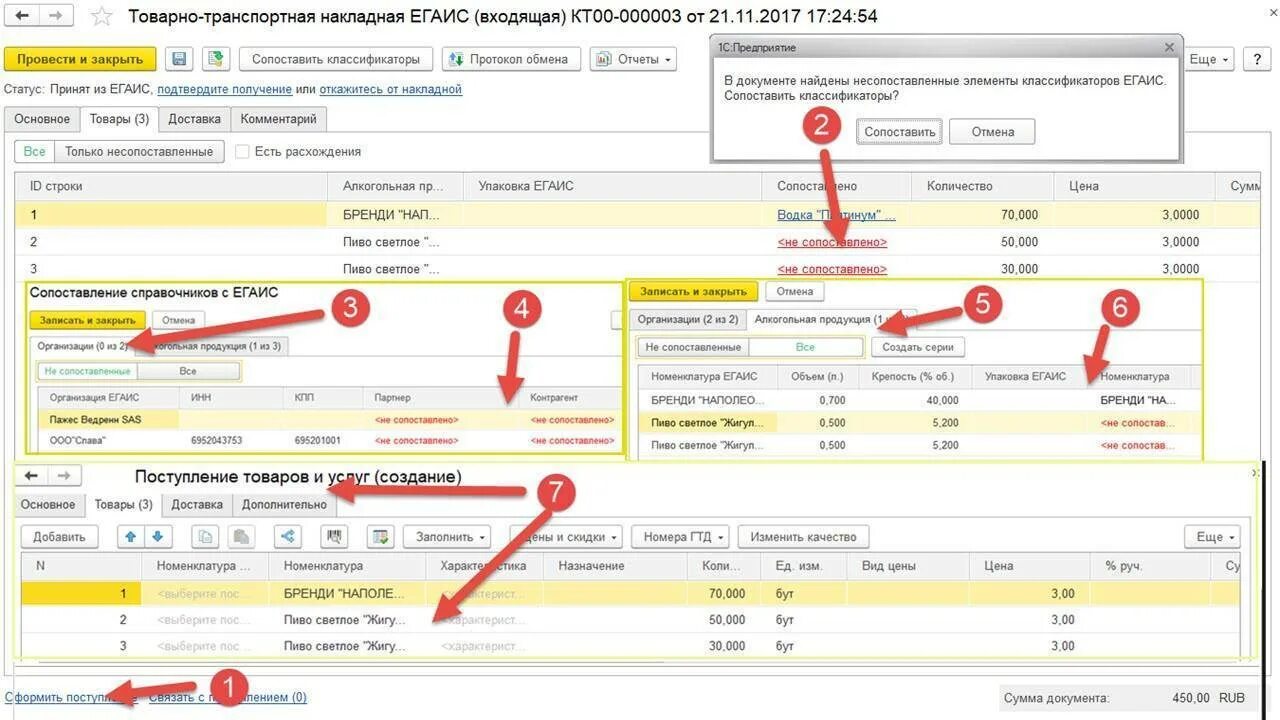Click the save (floppy disk) icon
The height and width of the screenshot is (720, 1280).
coord(179,59)
